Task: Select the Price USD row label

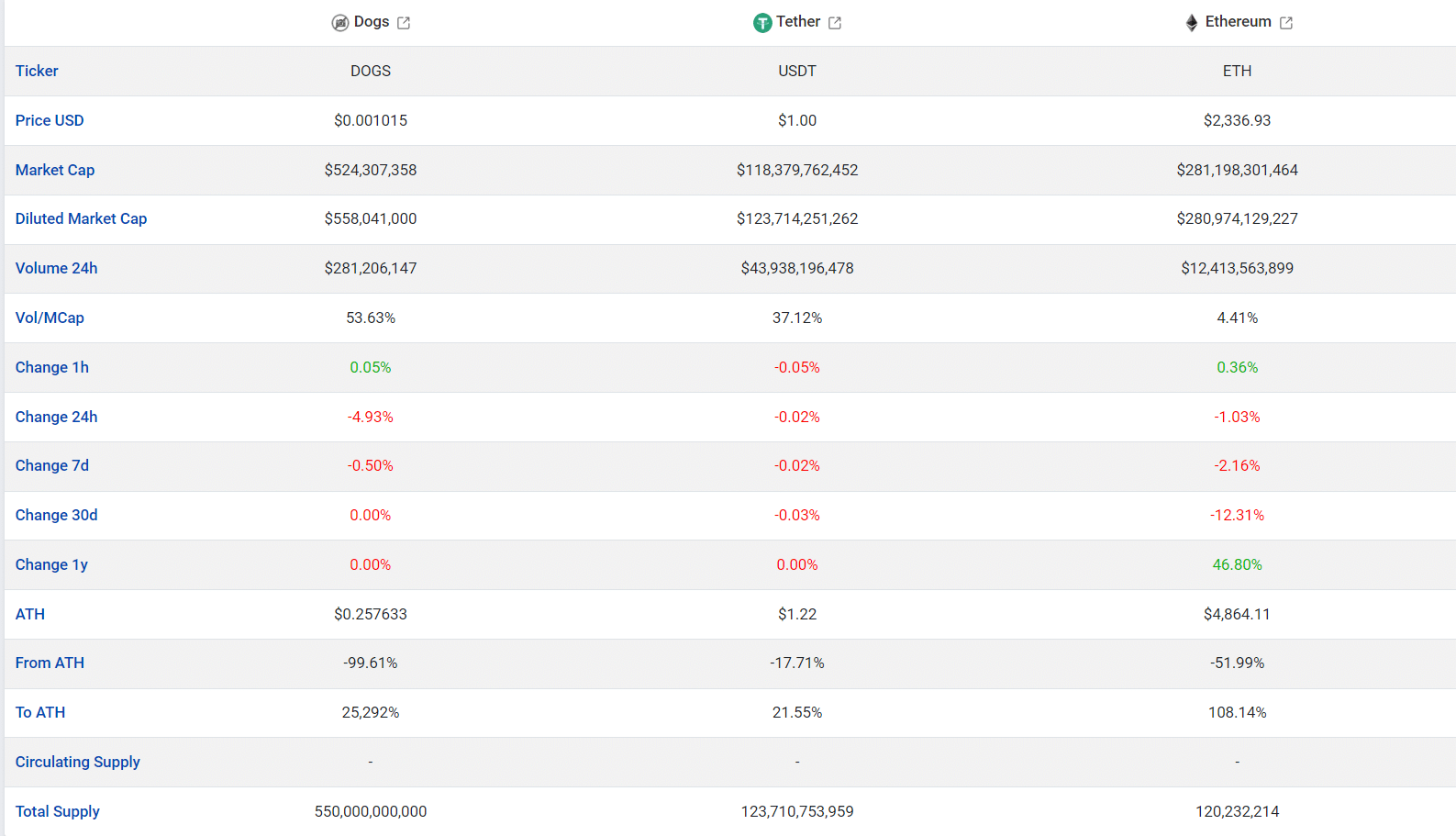Action: pos(50,120)
